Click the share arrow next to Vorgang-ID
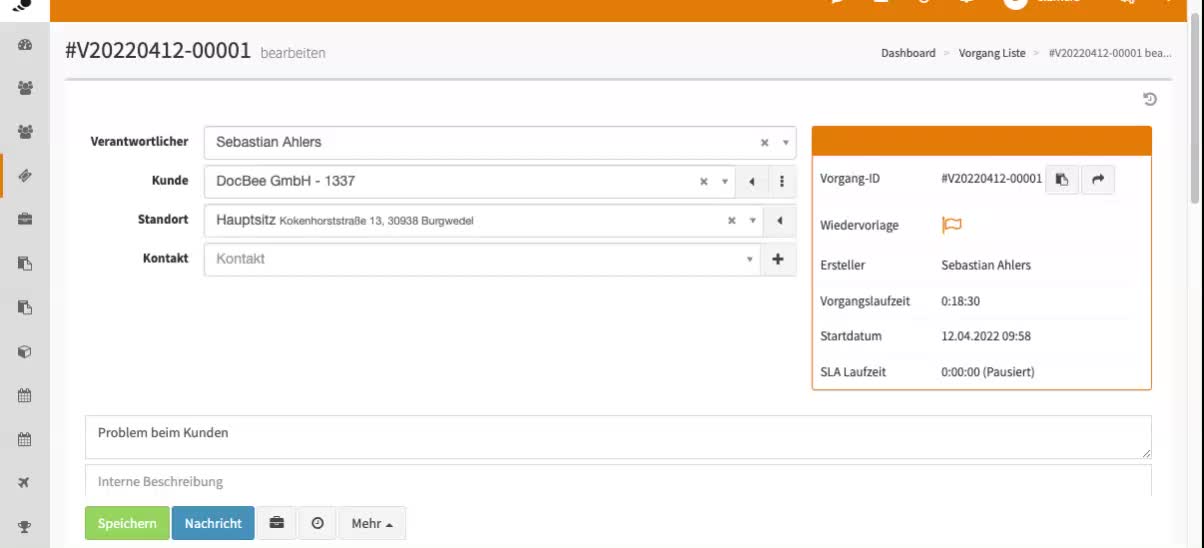 tap(1097, 179)
